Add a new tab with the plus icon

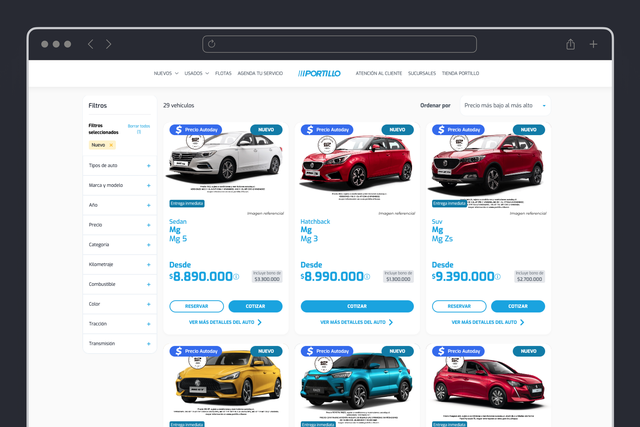pos(593,44)
